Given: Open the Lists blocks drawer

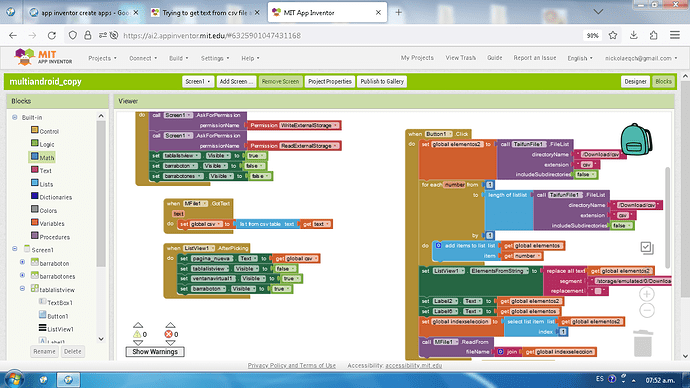Looking at the screenshot, I should click(42, 183).
